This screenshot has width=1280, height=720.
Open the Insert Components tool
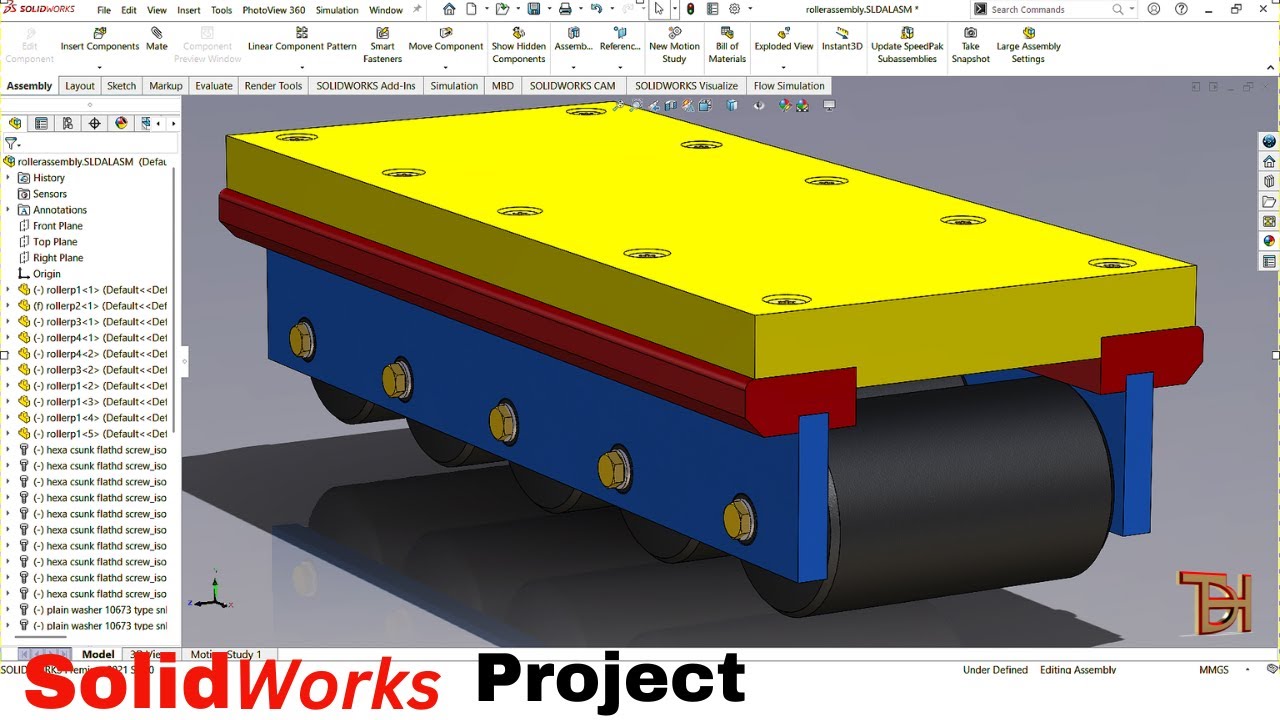tap(99, 40)
